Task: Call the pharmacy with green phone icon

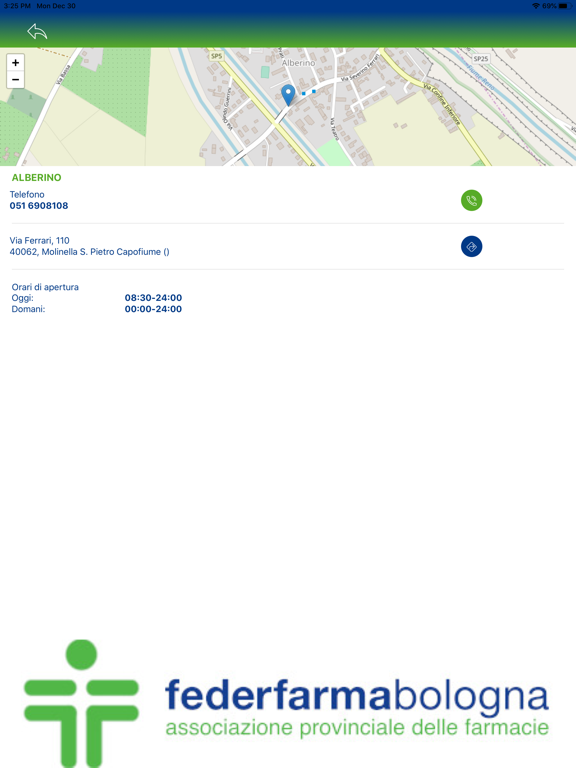Action: tap(471, 200)
